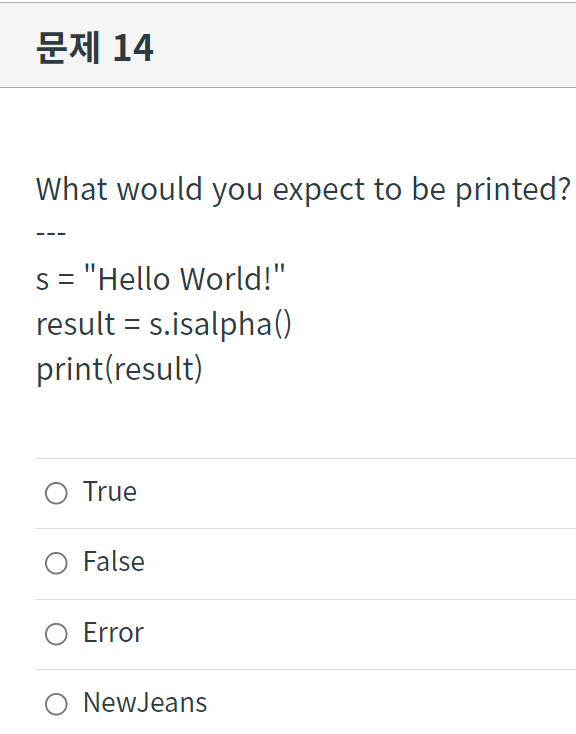This screenshot has width=576, height=734.
Task: Click the number 14 in the heading
Action: 133,48
